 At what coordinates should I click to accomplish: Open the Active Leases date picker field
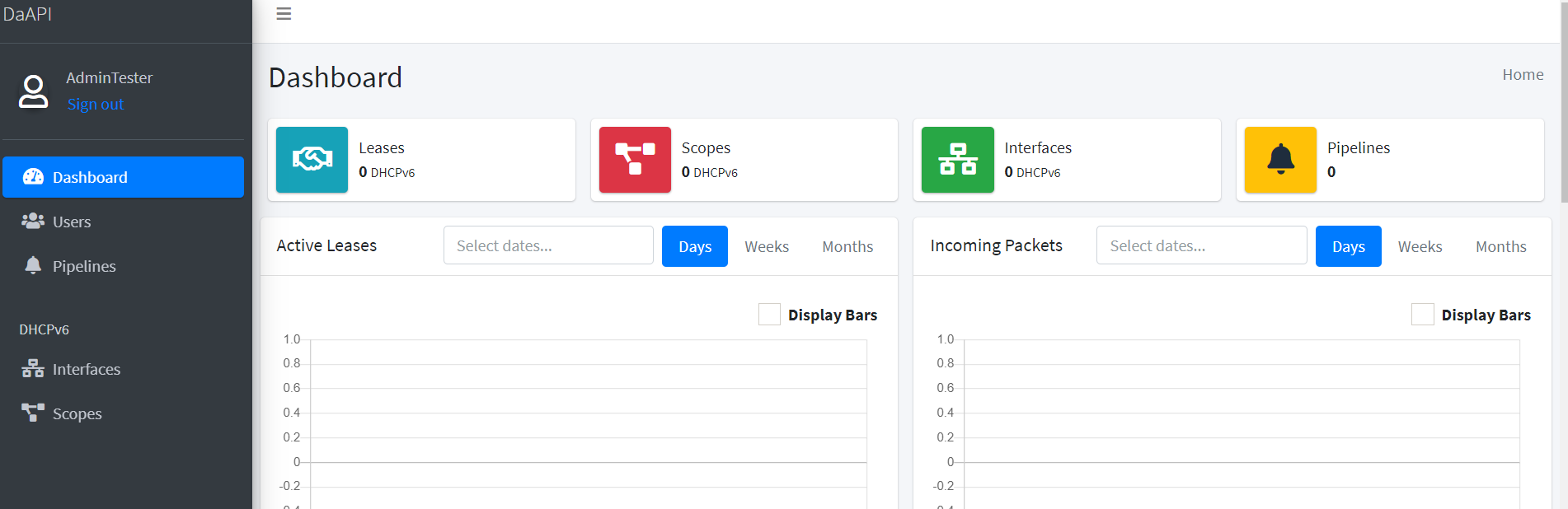point(548,245)
